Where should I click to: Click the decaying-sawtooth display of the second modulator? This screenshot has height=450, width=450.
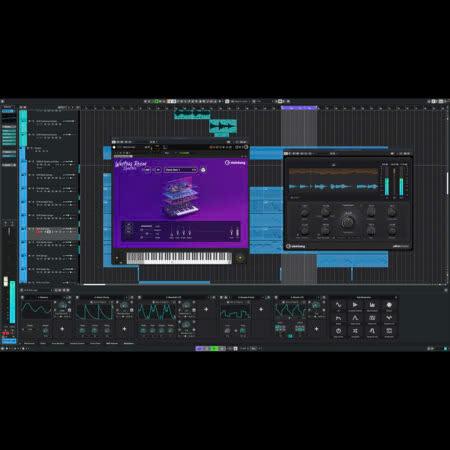[95, 312]
